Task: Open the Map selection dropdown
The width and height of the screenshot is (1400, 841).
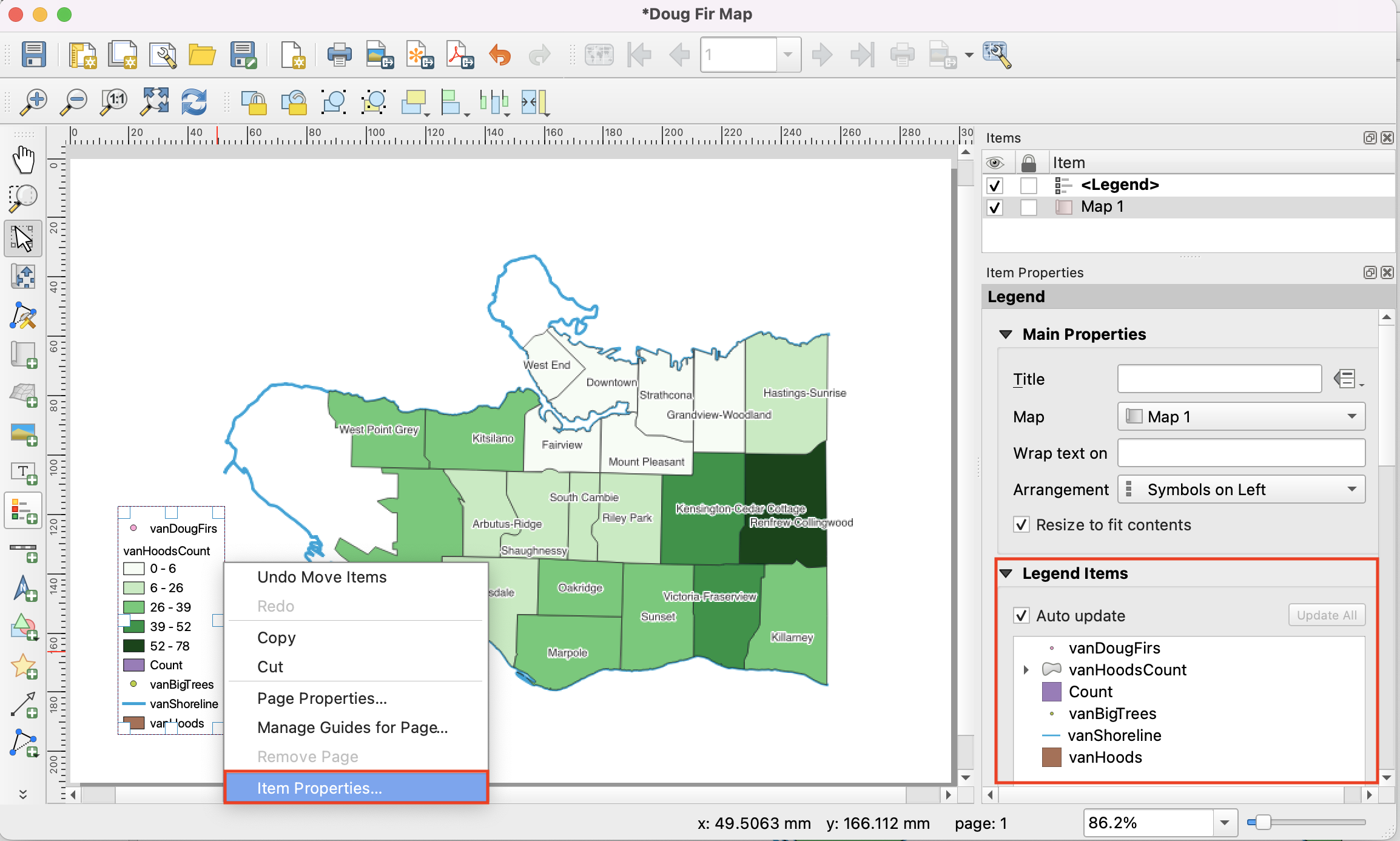Action: (x=1241, y=417)
